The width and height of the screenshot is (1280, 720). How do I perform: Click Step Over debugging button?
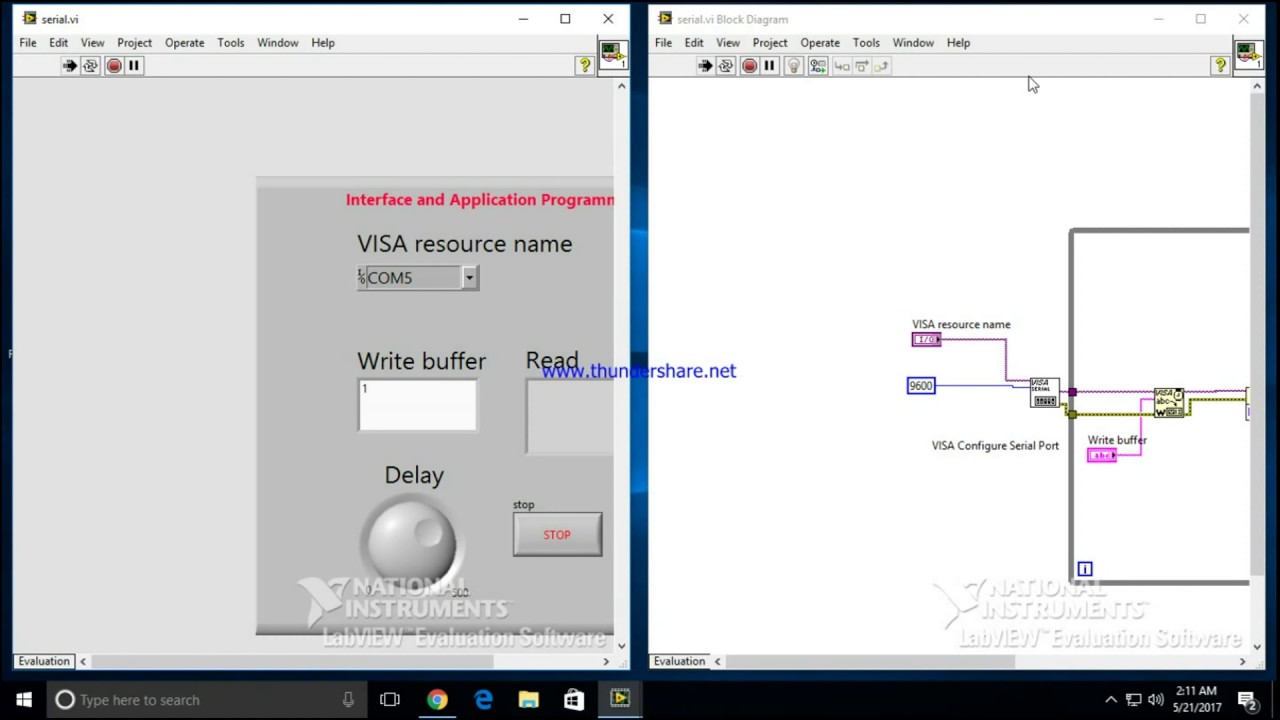point(862,66)
